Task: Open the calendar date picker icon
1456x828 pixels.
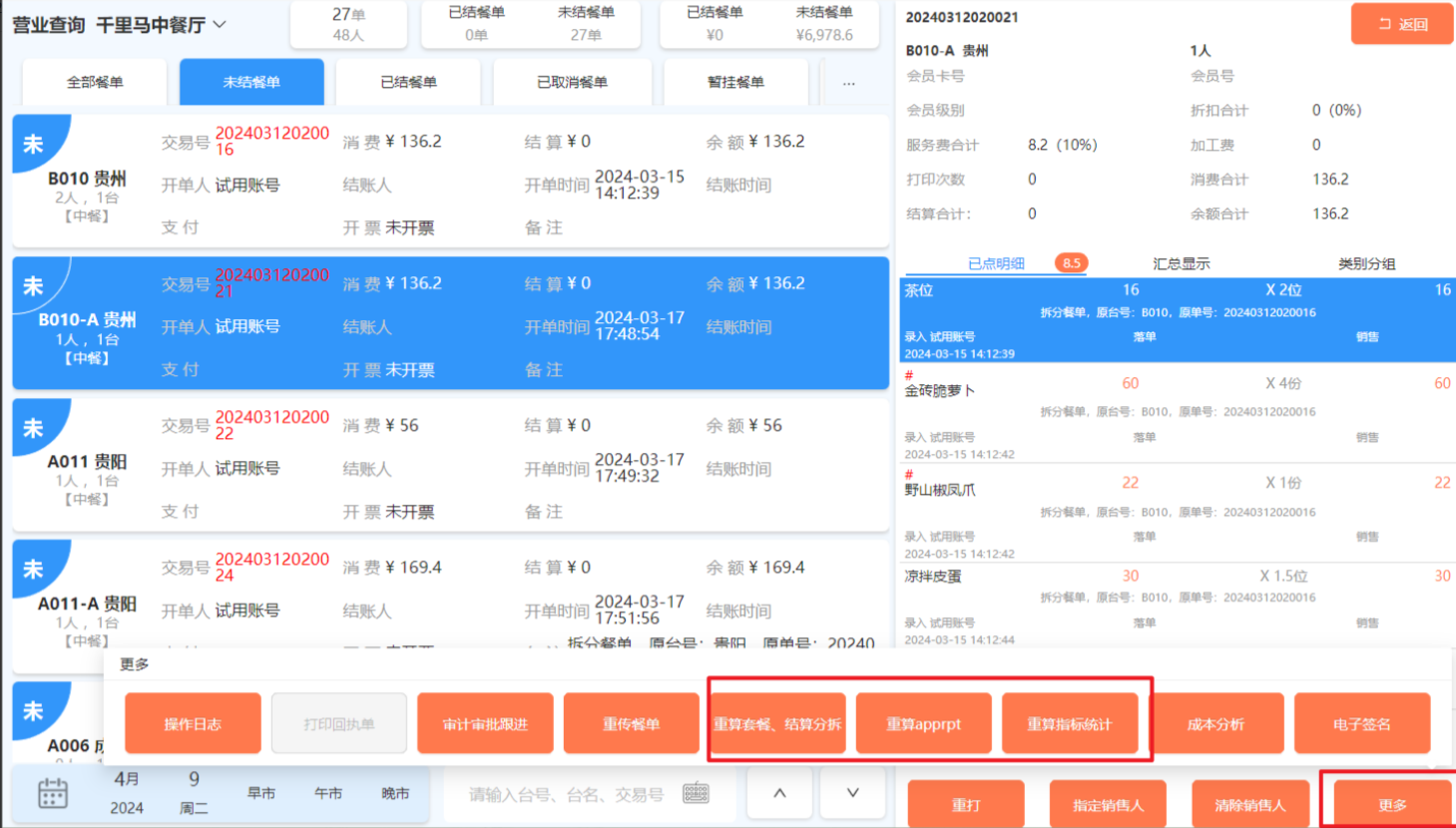Action: (x=53, y=794)
